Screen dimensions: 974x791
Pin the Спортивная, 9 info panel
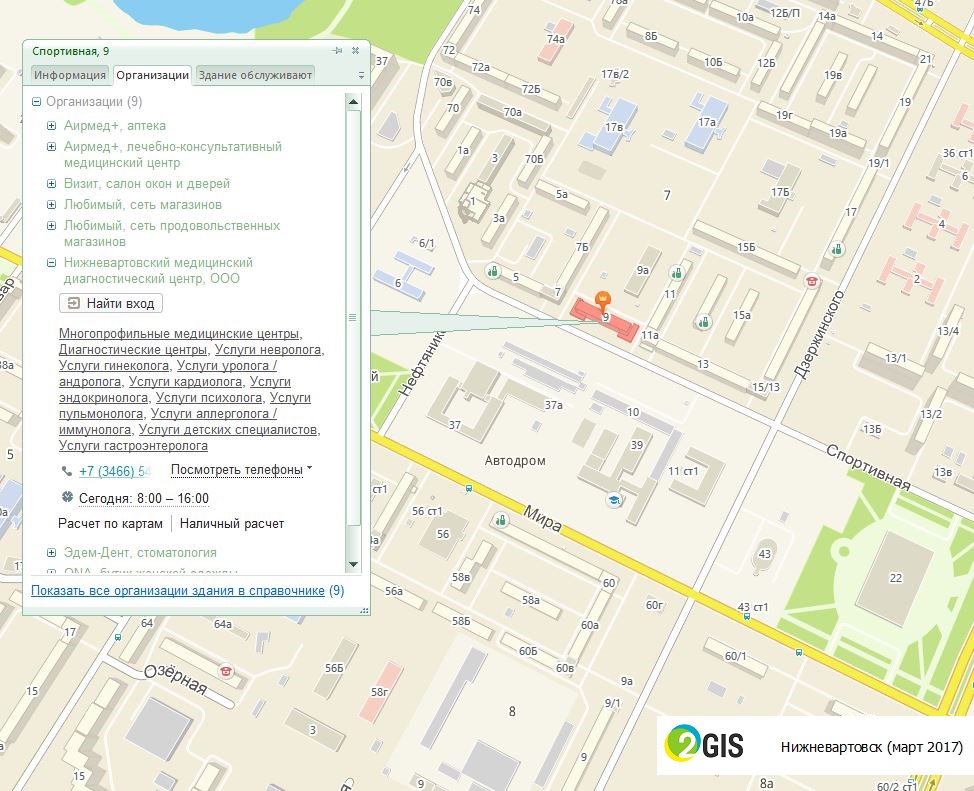337,50
